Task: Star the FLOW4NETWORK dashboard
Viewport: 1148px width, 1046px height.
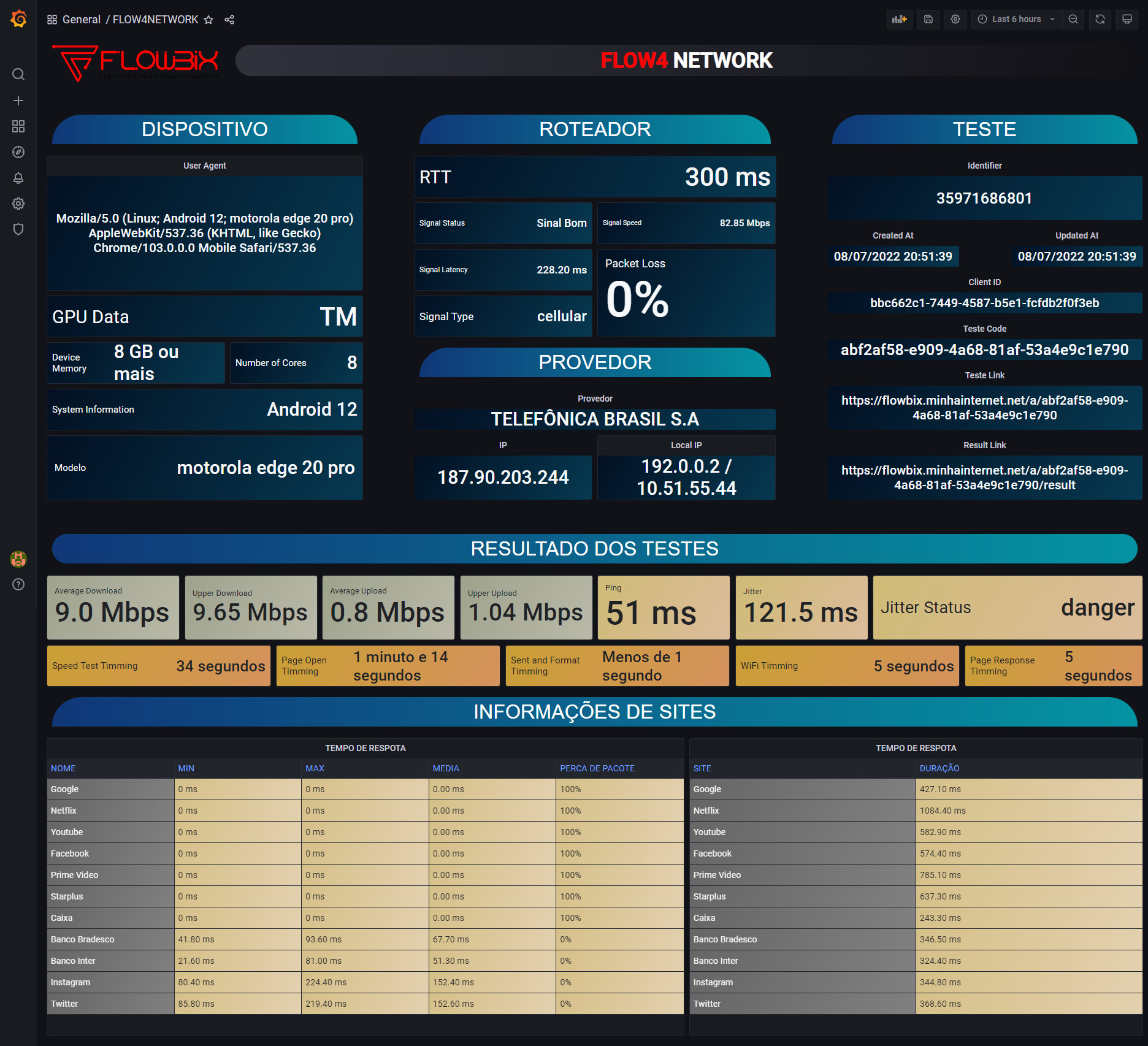Action: (x=209, y=20)
